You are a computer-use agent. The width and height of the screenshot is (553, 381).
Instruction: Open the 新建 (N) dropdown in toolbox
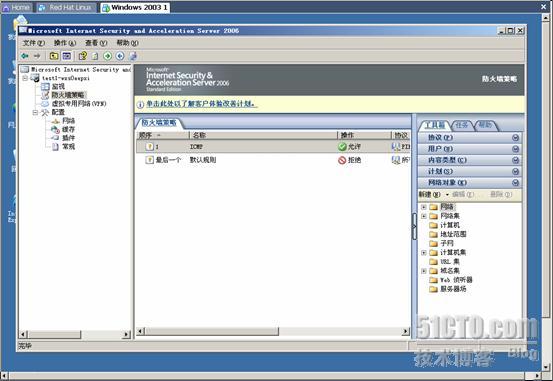pyautogui.click(x=433, y=194)
